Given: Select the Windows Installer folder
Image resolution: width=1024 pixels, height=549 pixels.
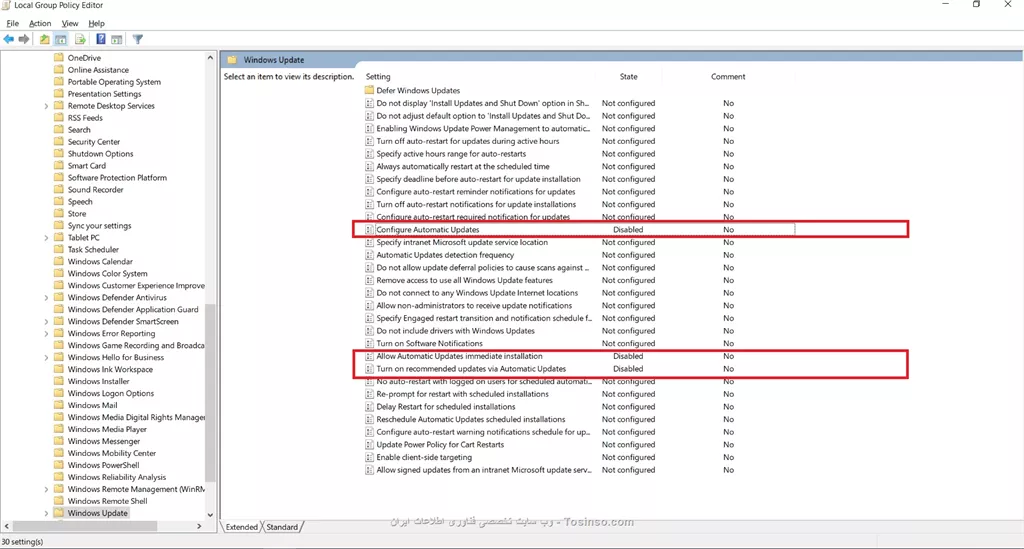Looking at the screenshot, I should 99,381.
